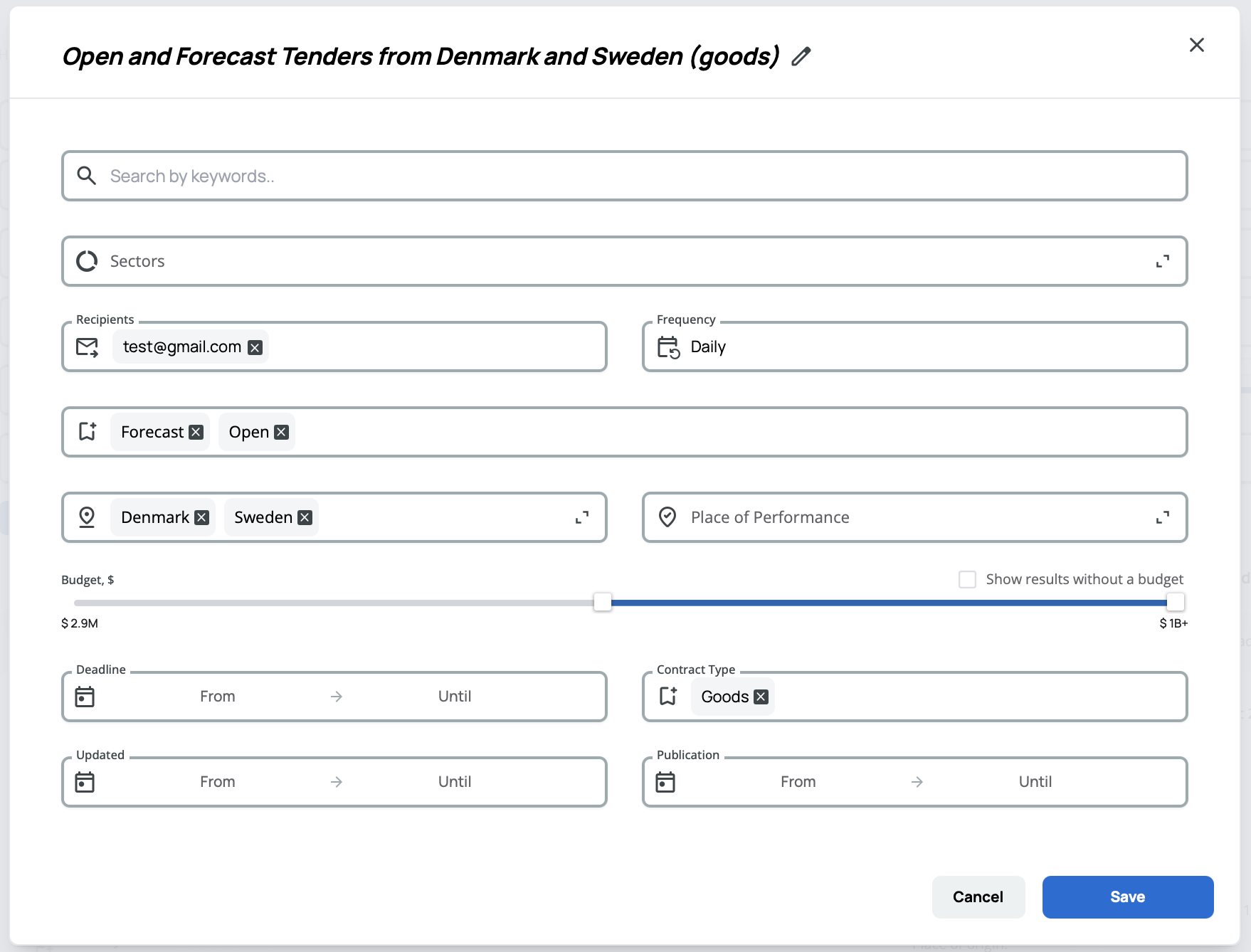The image size is (1251, 952).
Task: Click the Cancel button
Action: [x=978, y=897]
